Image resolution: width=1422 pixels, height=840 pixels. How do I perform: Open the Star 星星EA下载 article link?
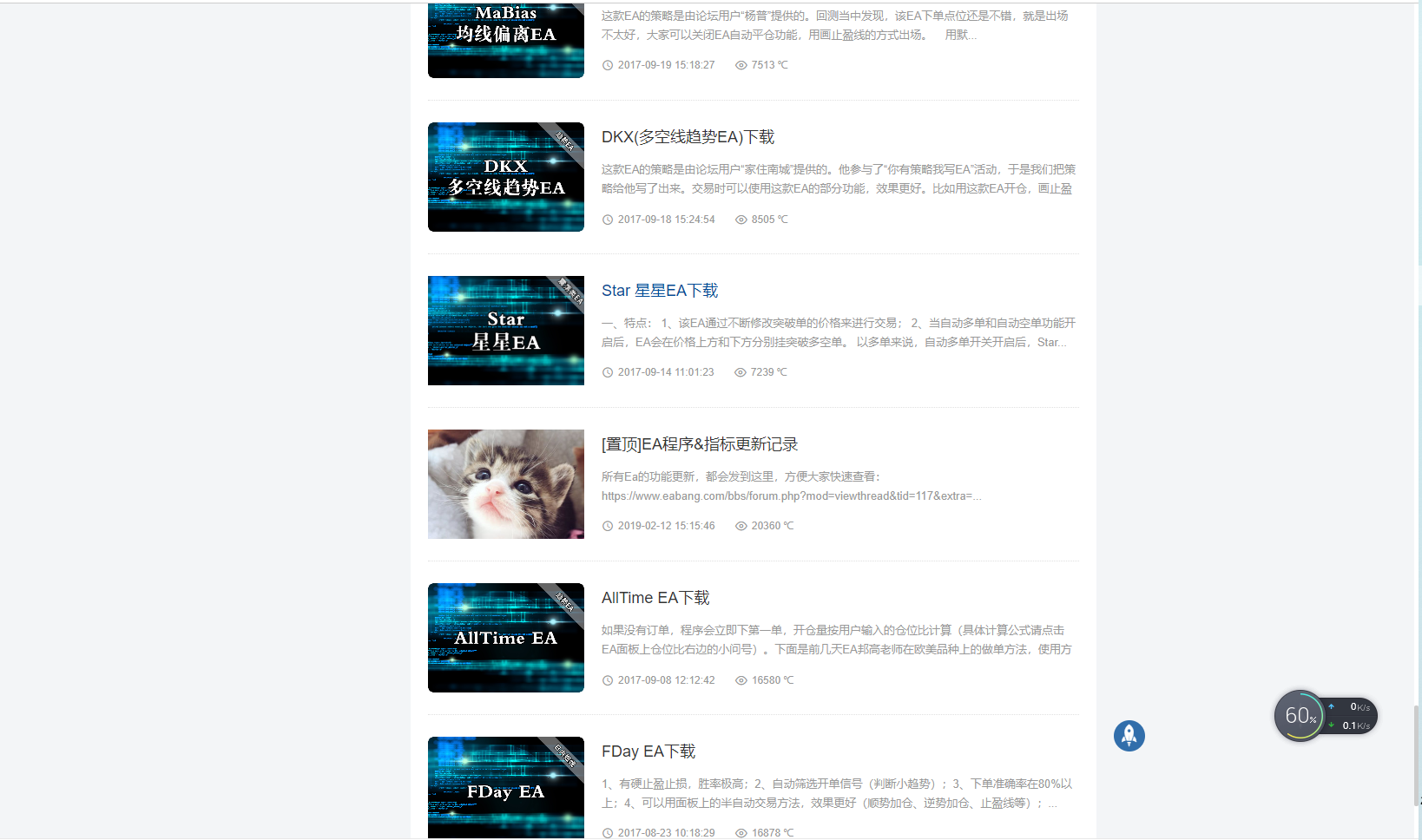[x=660, y=291]
